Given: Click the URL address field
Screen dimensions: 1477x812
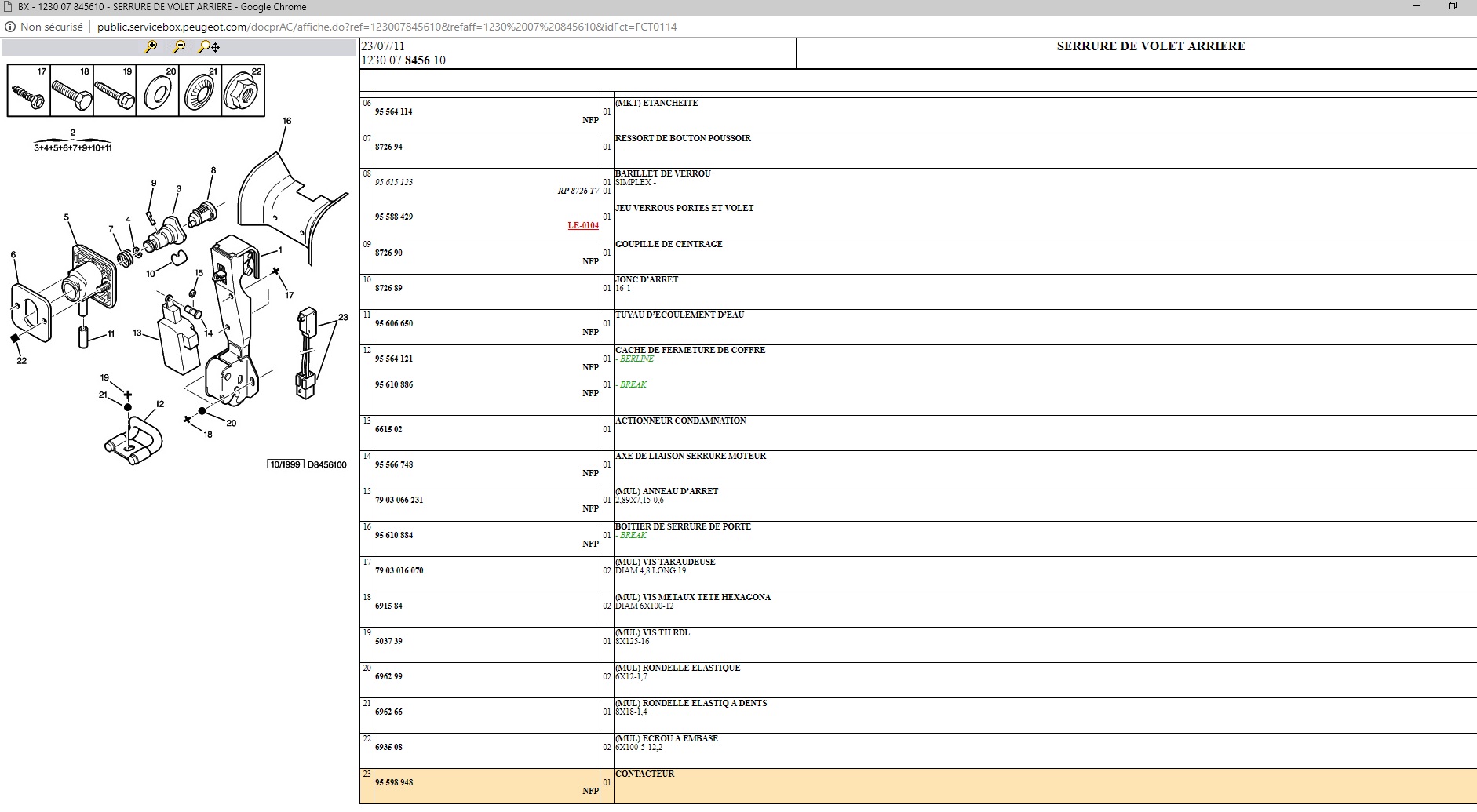Looking at the screenshot, I should [x=387, y=27].
